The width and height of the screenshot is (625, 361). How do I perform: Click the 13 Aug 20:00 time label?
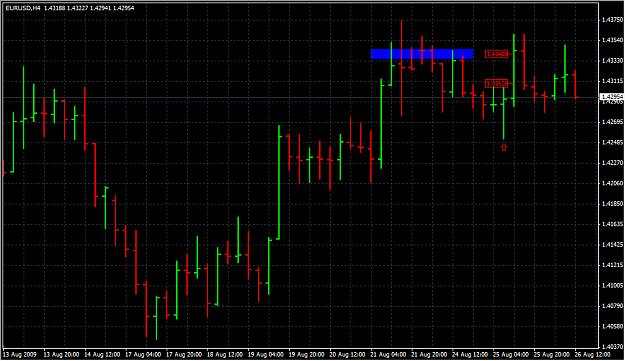(61, 354)
